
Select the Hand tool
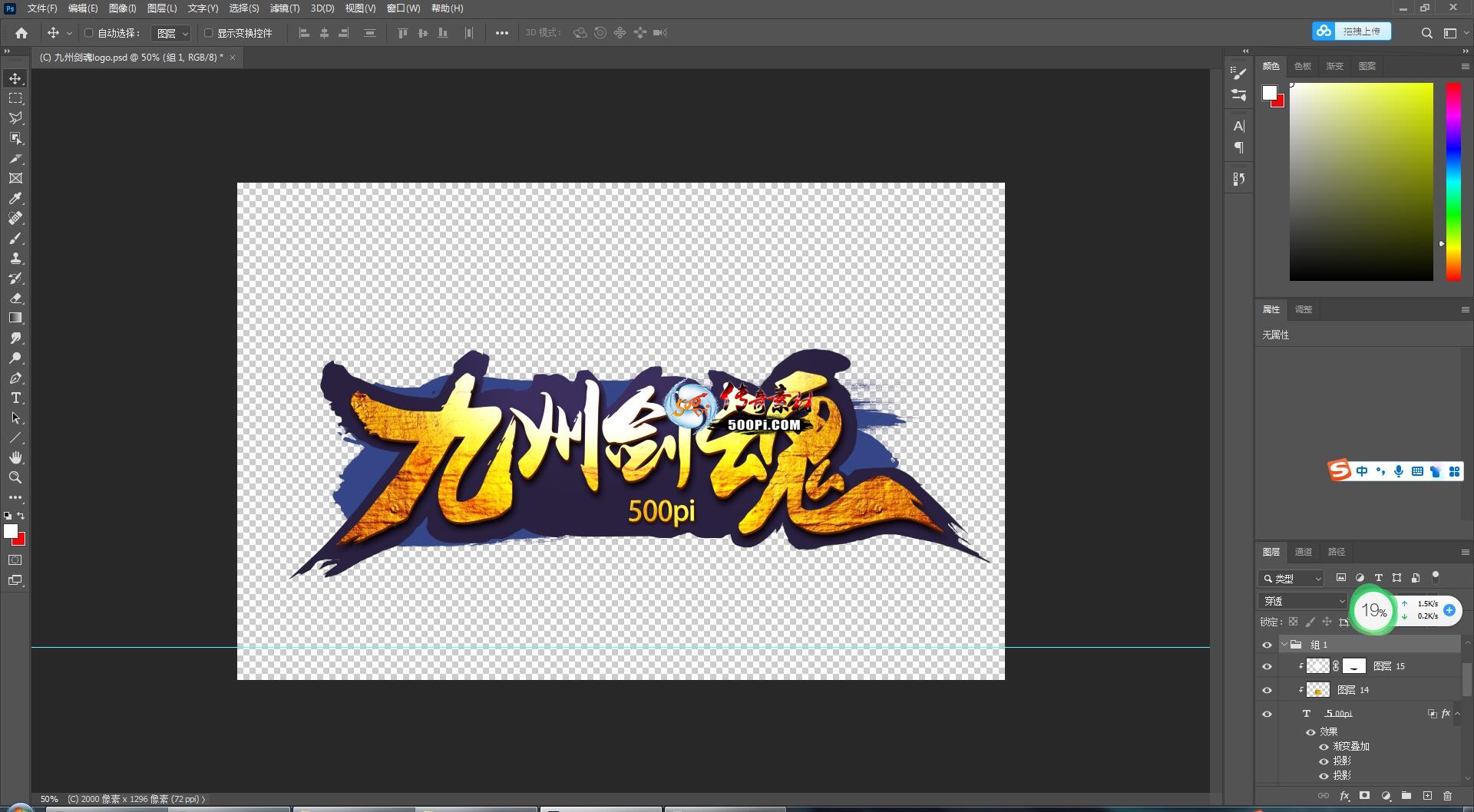point(15,457)
